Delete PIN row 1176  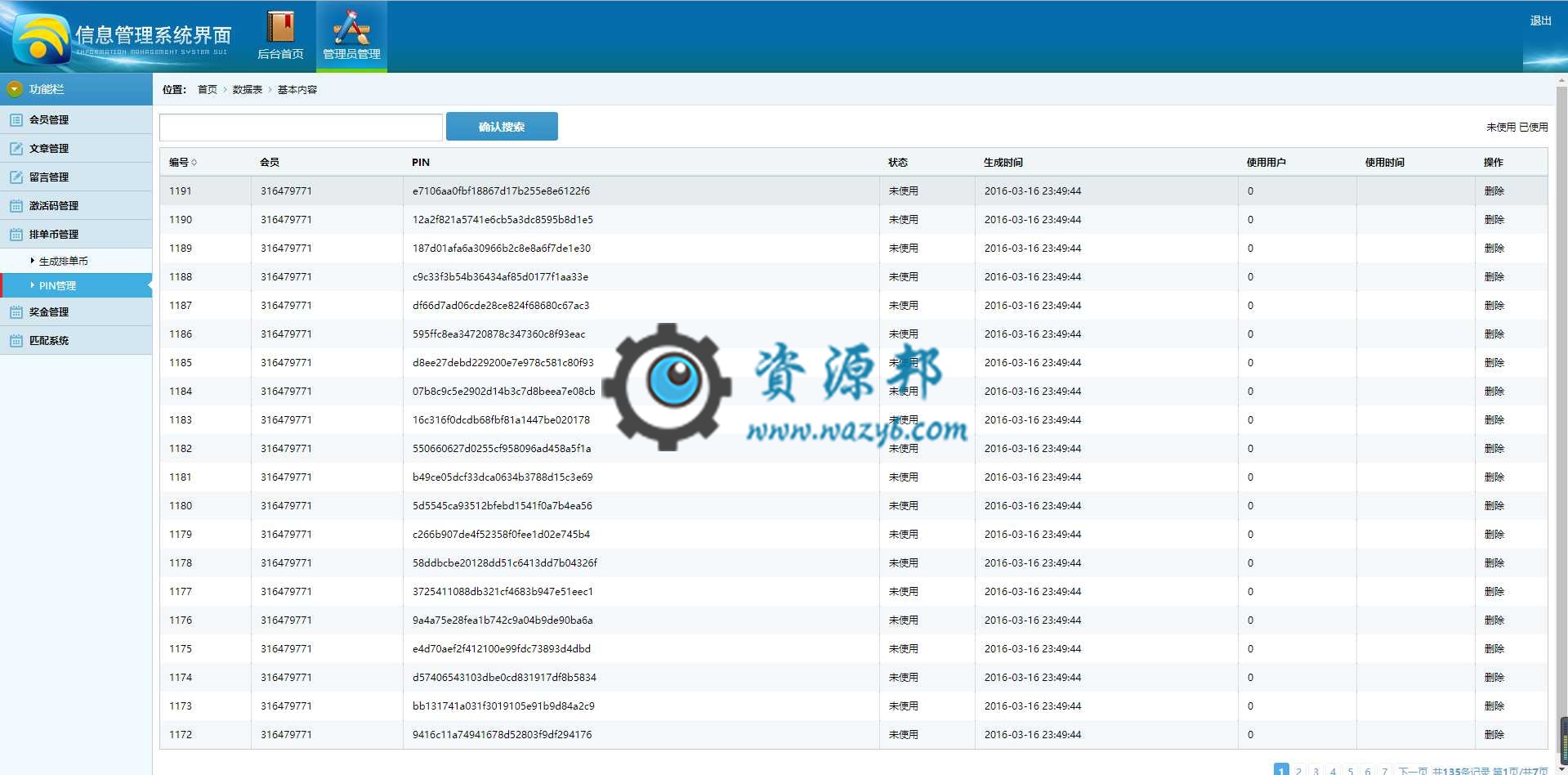coord(1494,620)
